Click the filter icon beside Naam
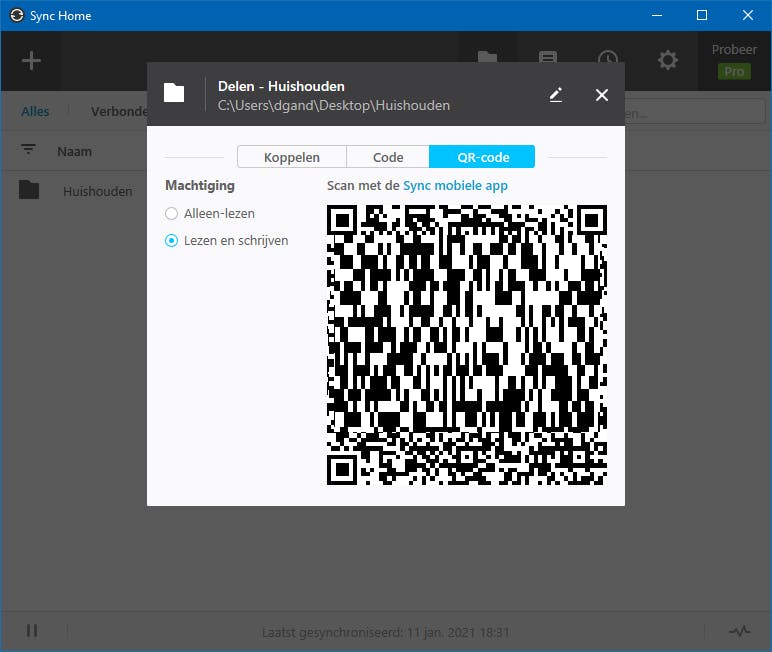Image resolution: width=772 pixels, height=652 pixels. pos(29,149)
